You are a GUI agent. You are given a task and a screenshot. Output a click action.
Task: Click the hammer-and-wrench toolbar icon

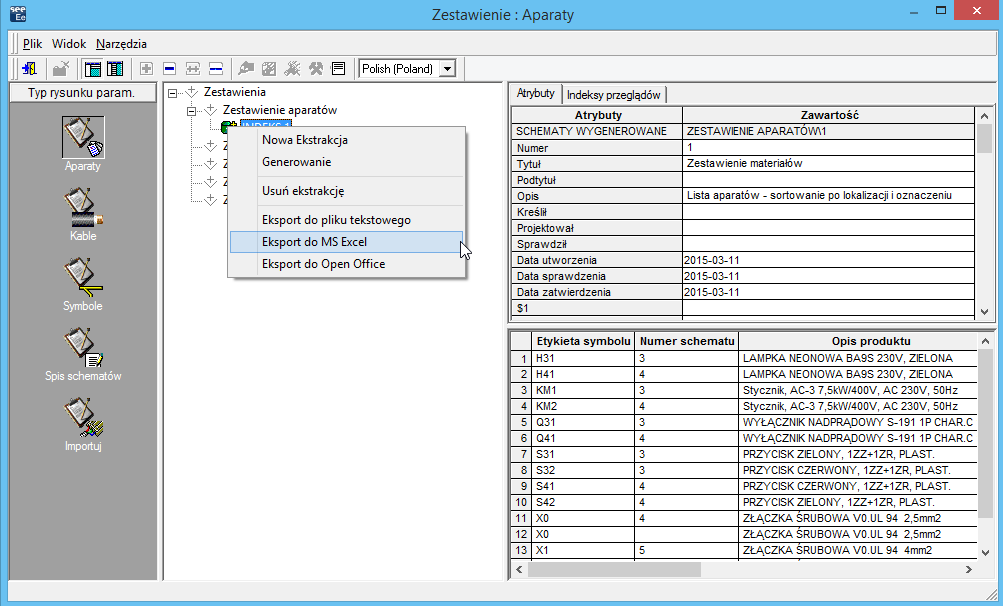[x=316, y=68]
